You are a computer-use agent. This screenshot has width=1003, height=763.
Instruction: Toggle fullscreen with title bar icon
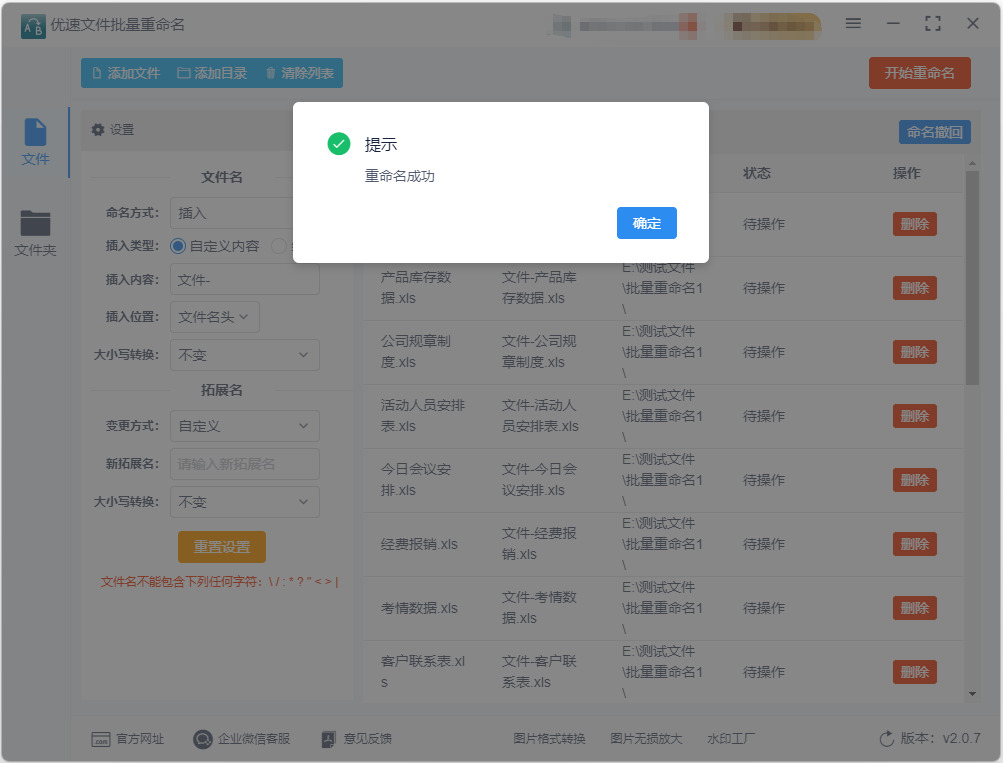click(933, 24)
